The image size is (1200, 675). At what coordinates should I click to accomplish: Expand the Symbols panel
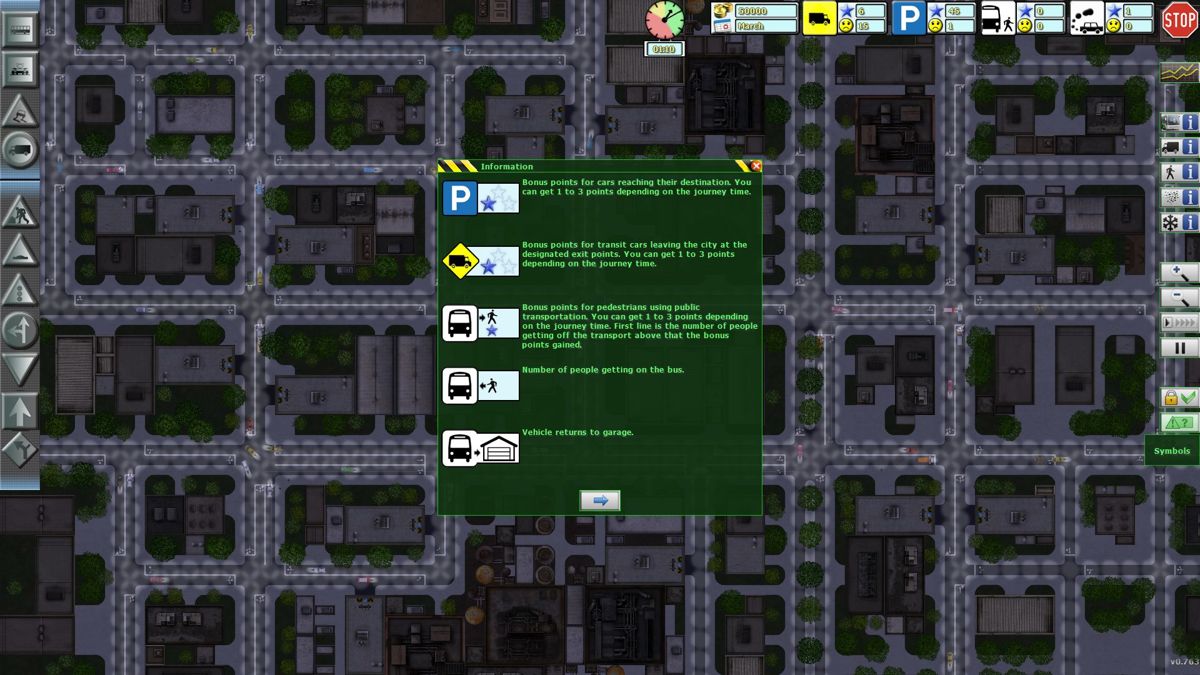(1171, 451)
